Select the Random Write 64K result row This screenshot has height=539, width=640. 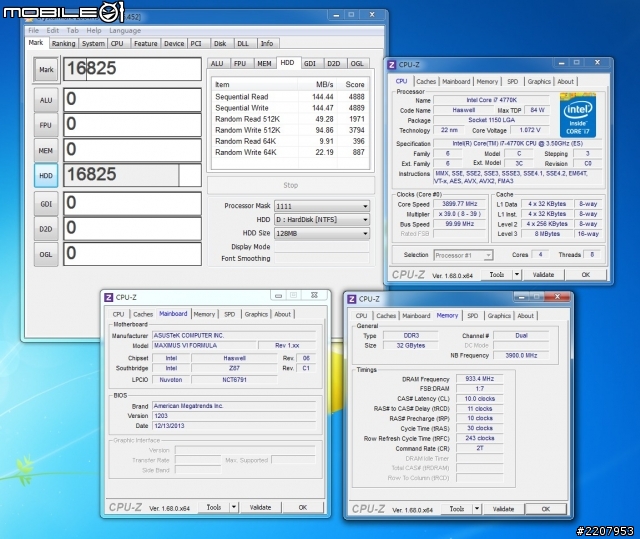point(290,152)
